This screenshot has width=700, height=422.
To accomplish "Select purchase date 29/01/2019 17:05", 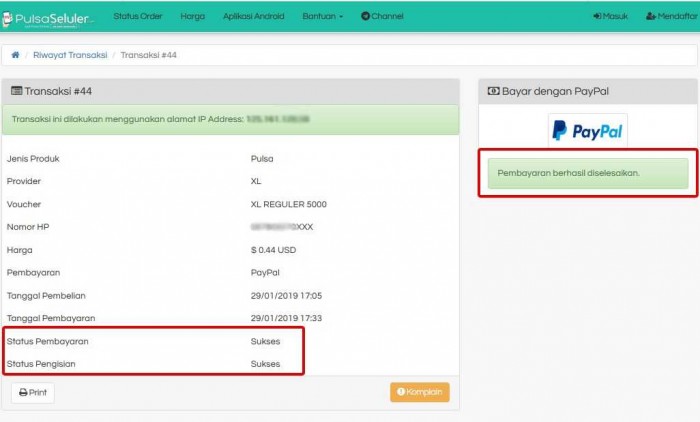I will pyautogui.click(x=286, y=296).
